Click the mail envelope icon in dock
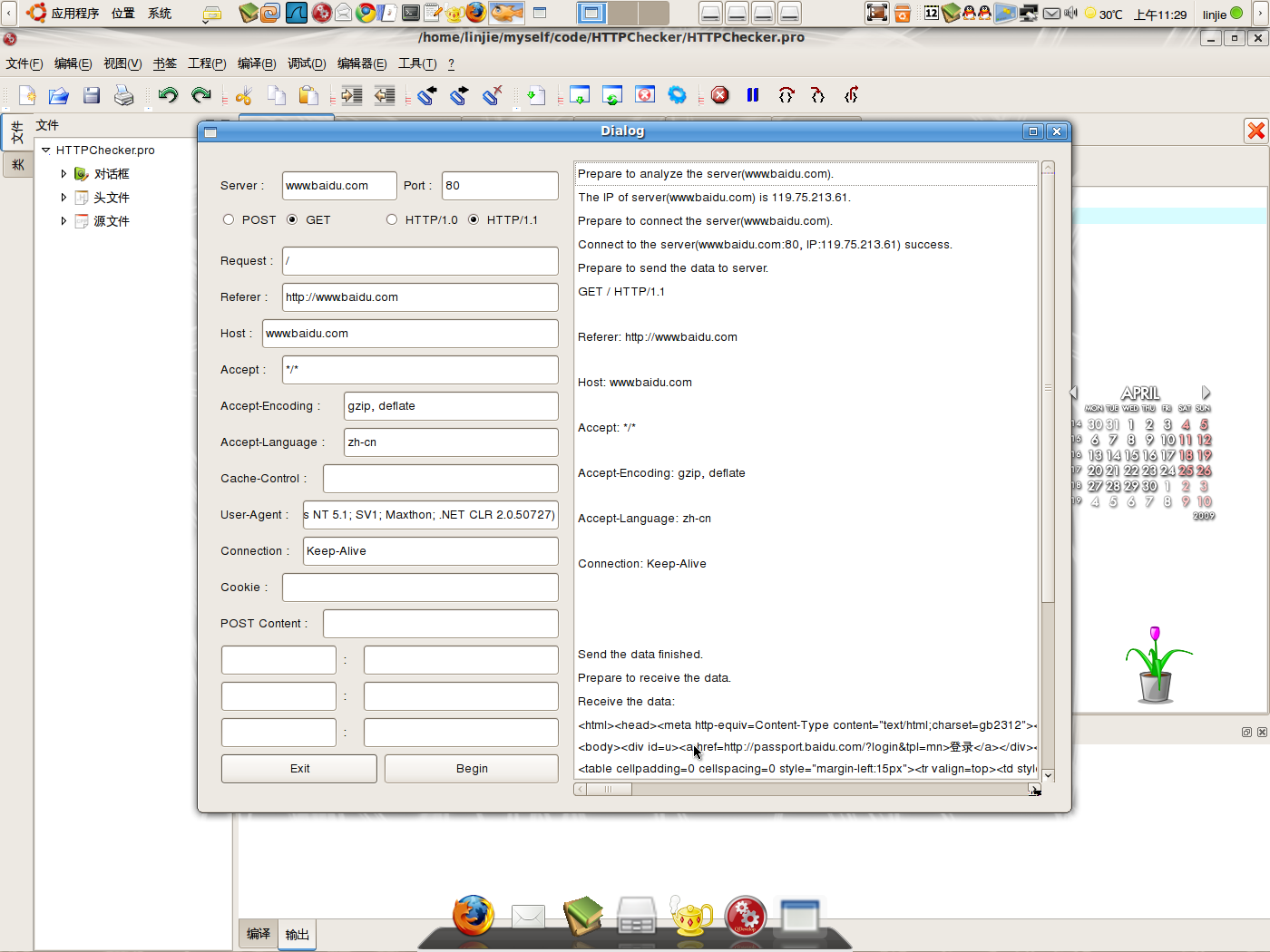 point(528,917)
